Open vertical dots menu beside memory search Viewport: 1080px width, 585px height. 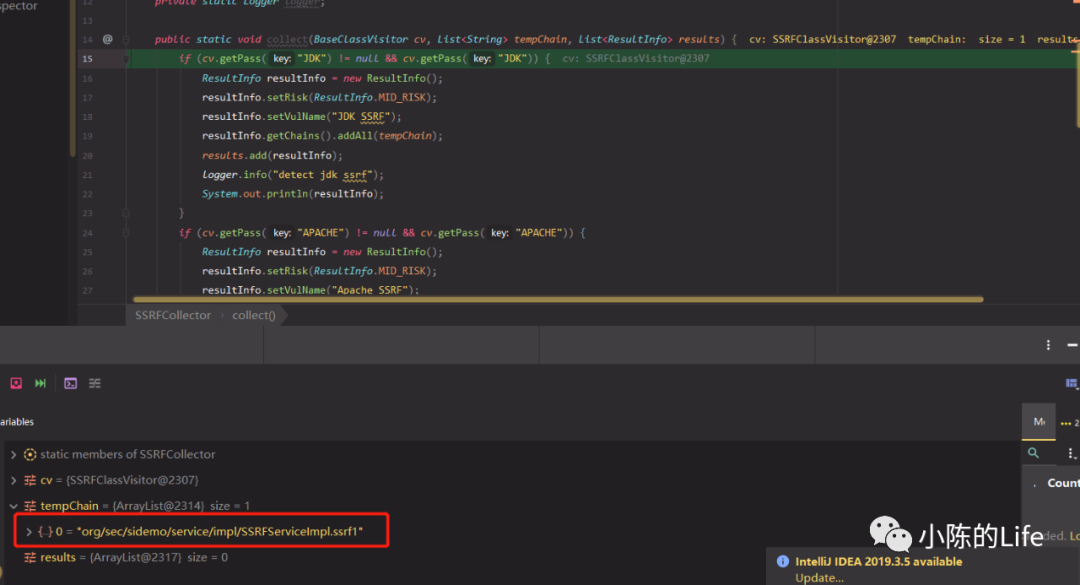(1071, 453)
